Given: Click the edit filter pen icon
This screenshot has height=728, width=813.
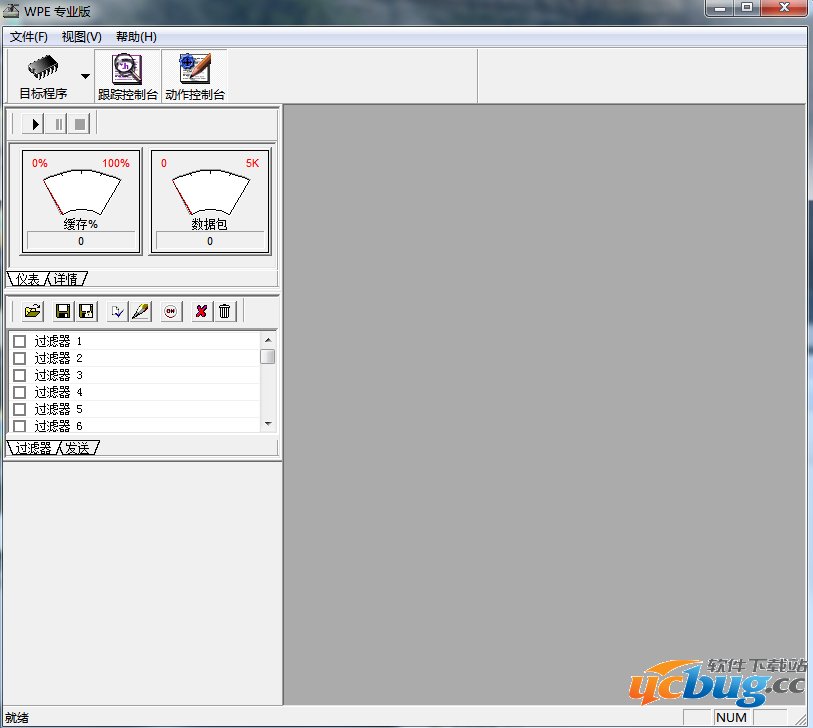Looking at the screenshot, I should (x=141, y=311).
